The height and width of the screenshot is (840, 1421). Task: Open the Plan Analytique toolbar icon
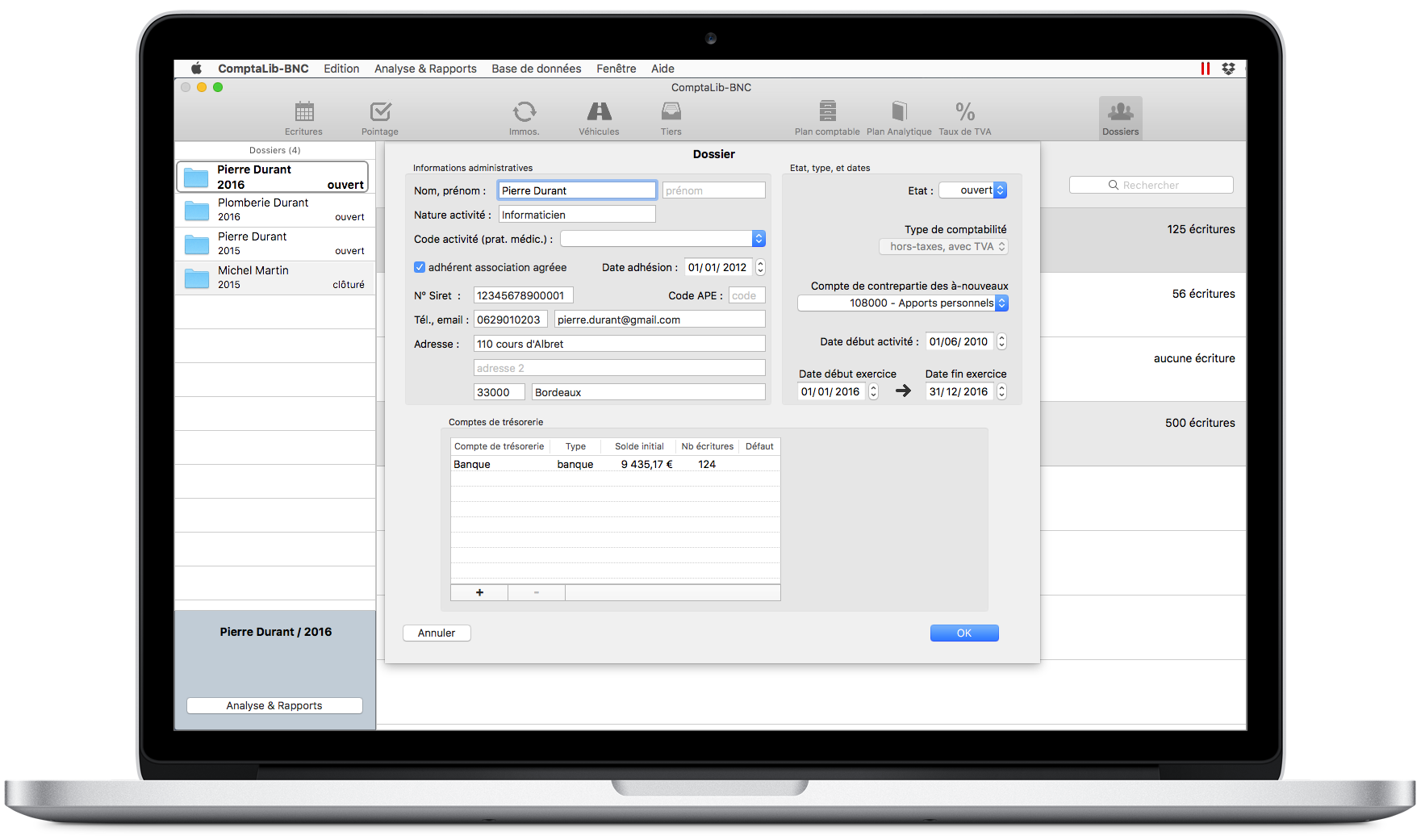(899, 118)
